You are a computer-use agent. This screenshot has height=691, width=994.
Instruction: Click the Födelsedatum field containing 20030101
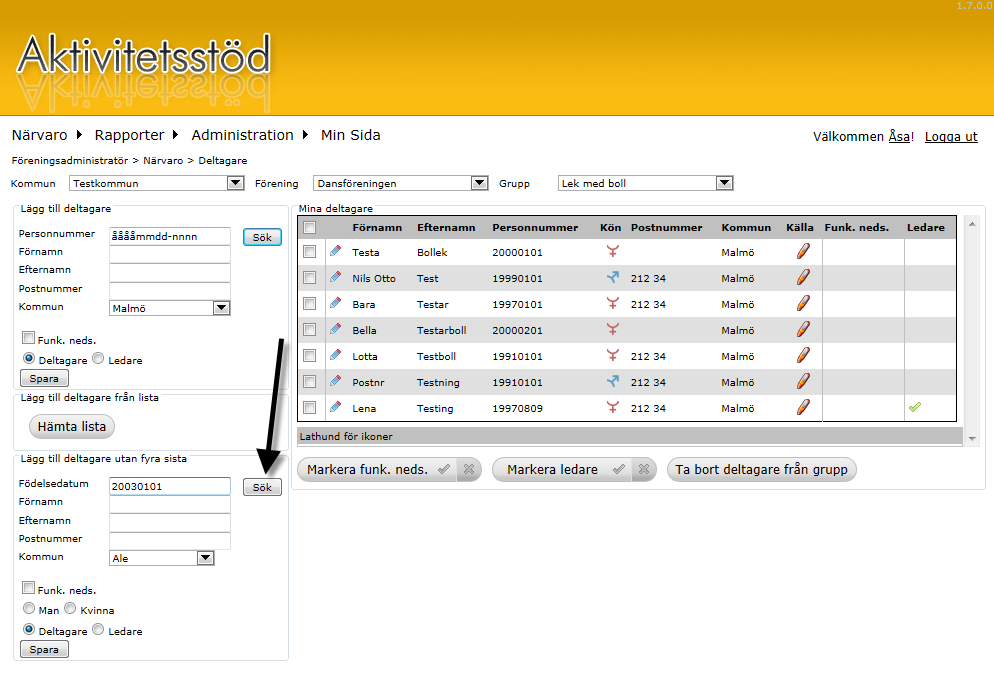click(x=170, y=486)
